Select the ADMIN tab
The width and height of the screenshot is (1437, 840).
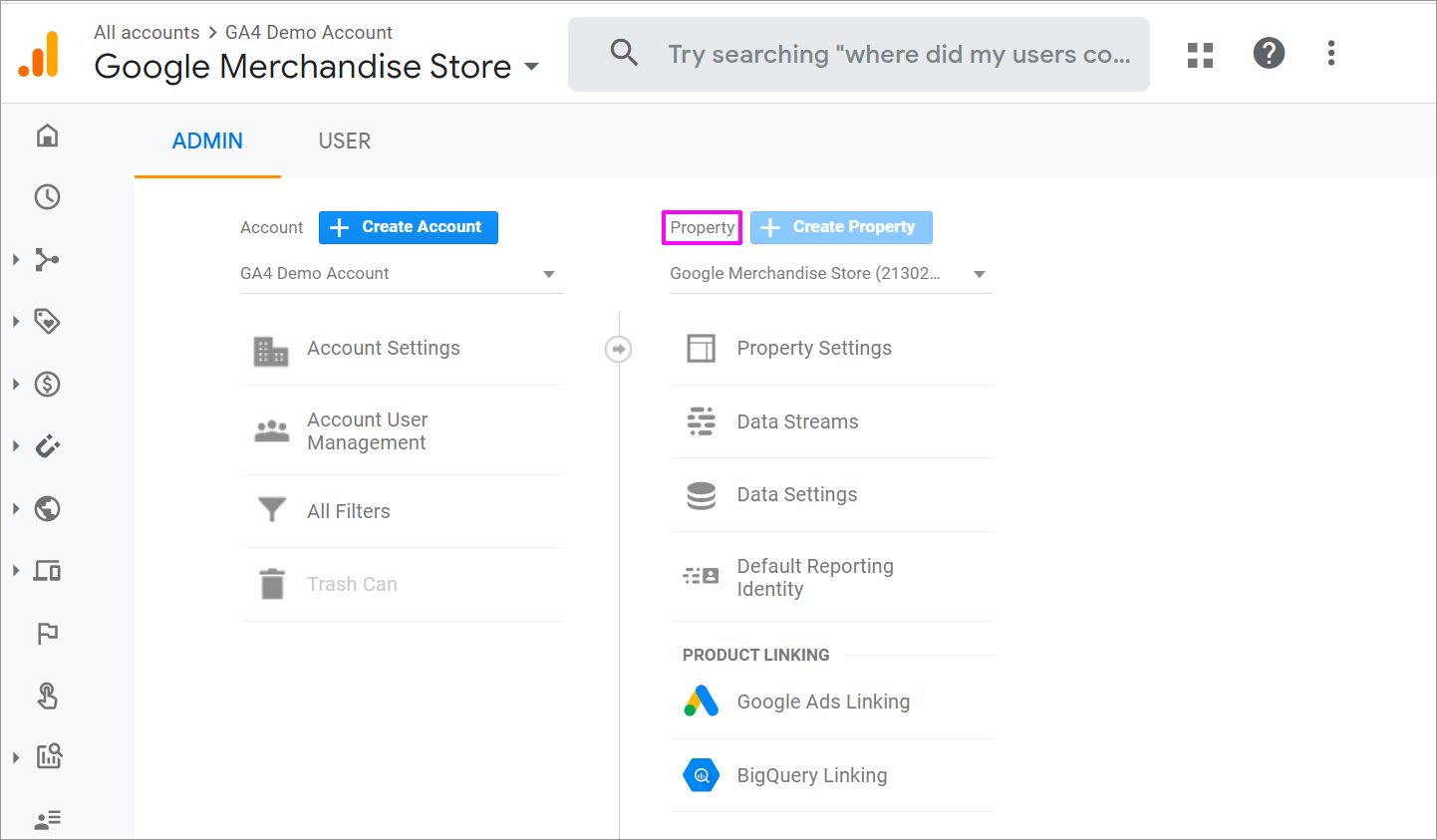tap(207, 141)
